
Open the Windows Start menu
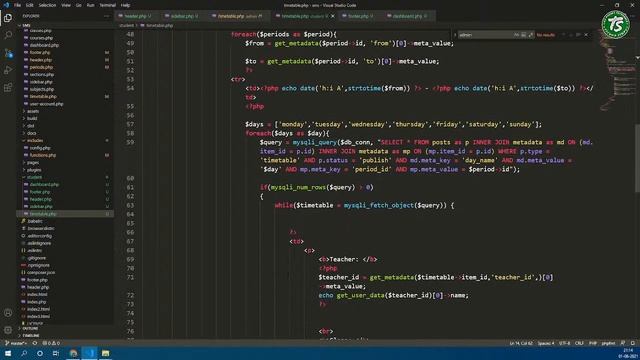click(8, 353)
